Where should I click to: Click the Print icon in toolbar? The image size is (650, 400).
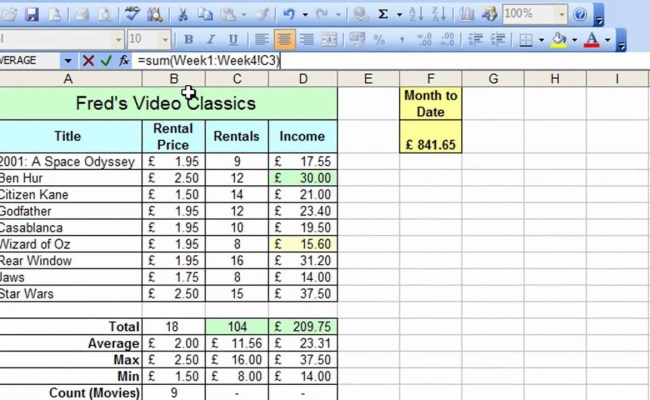pyautogui.click(x=82, y=15)
